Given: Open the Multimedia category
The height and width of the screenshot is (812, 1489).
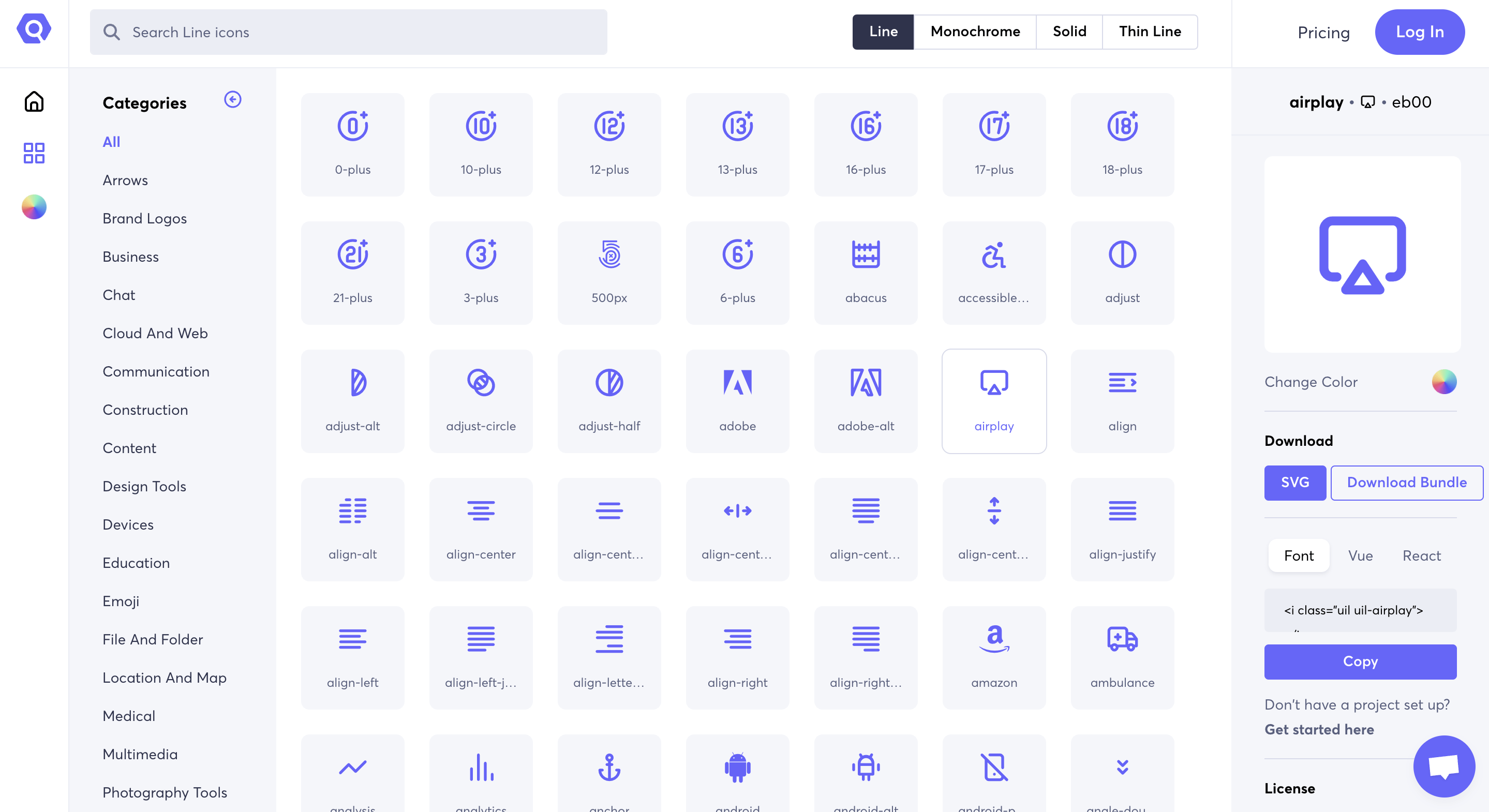Looking at the screenshot, I should pyautogui.click(x=140, y=754).
